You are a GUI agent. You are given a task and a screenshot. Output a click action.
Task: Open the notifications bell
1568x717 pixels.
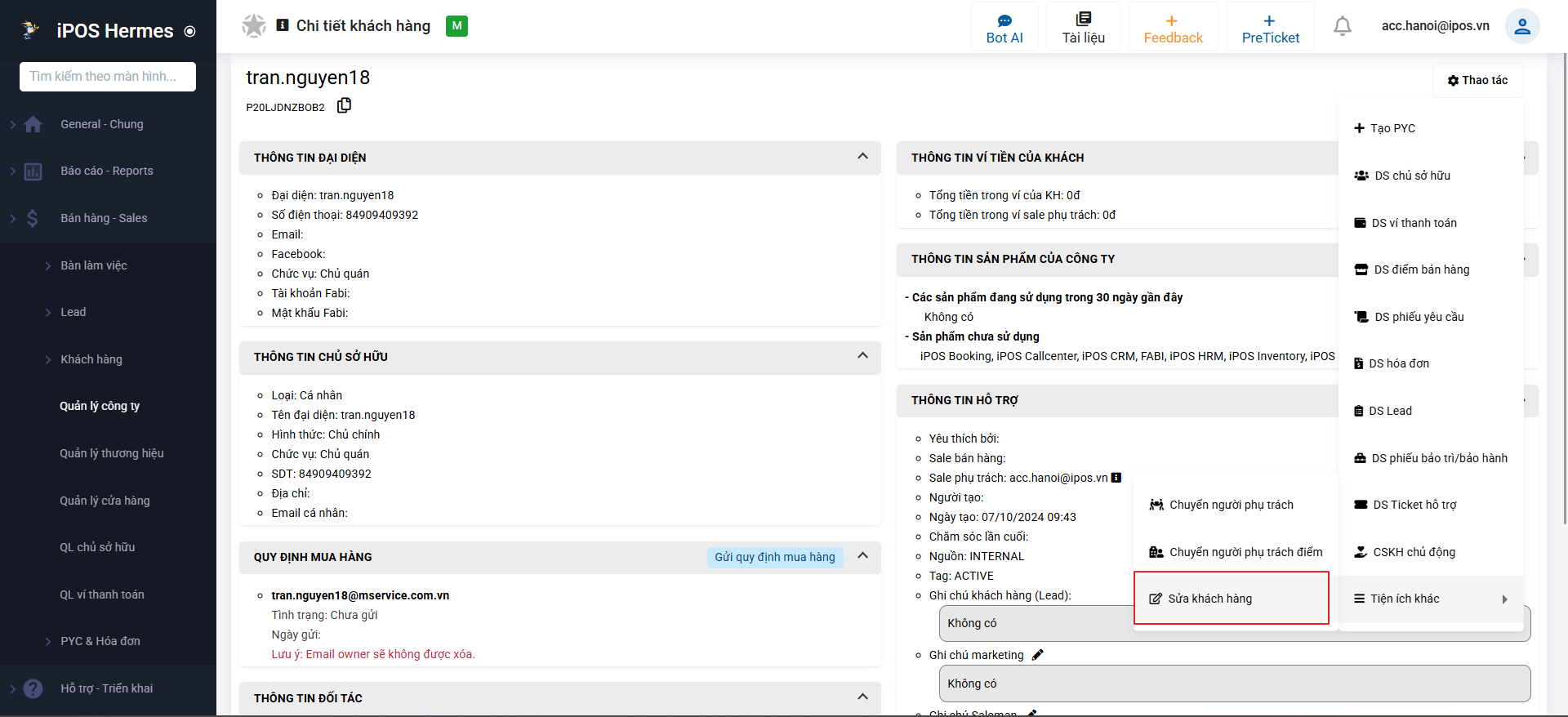pyautogui.click(x=1342, y=26)
